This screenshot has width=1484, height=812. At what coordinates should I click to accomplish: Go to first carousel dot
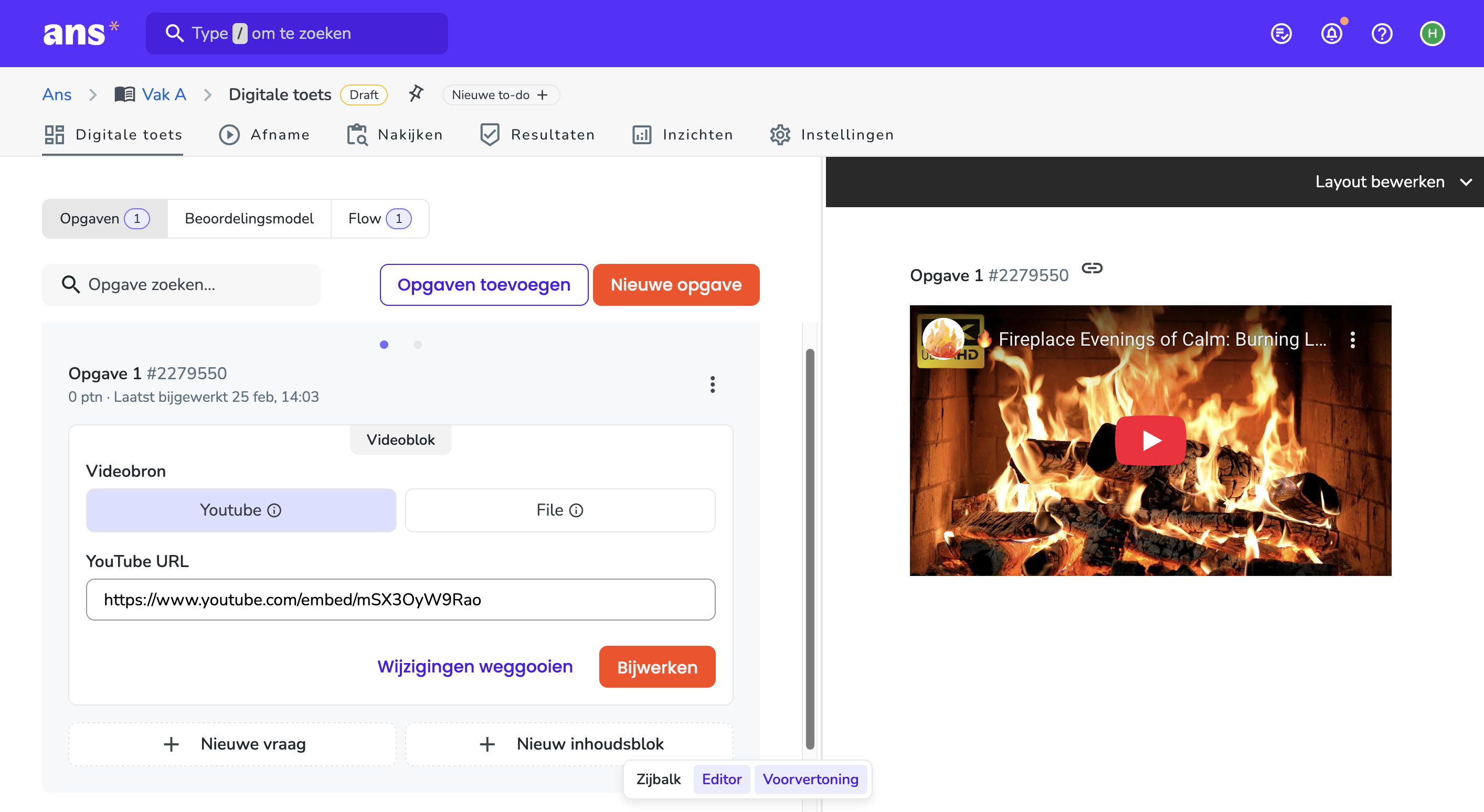pos(384,345)
